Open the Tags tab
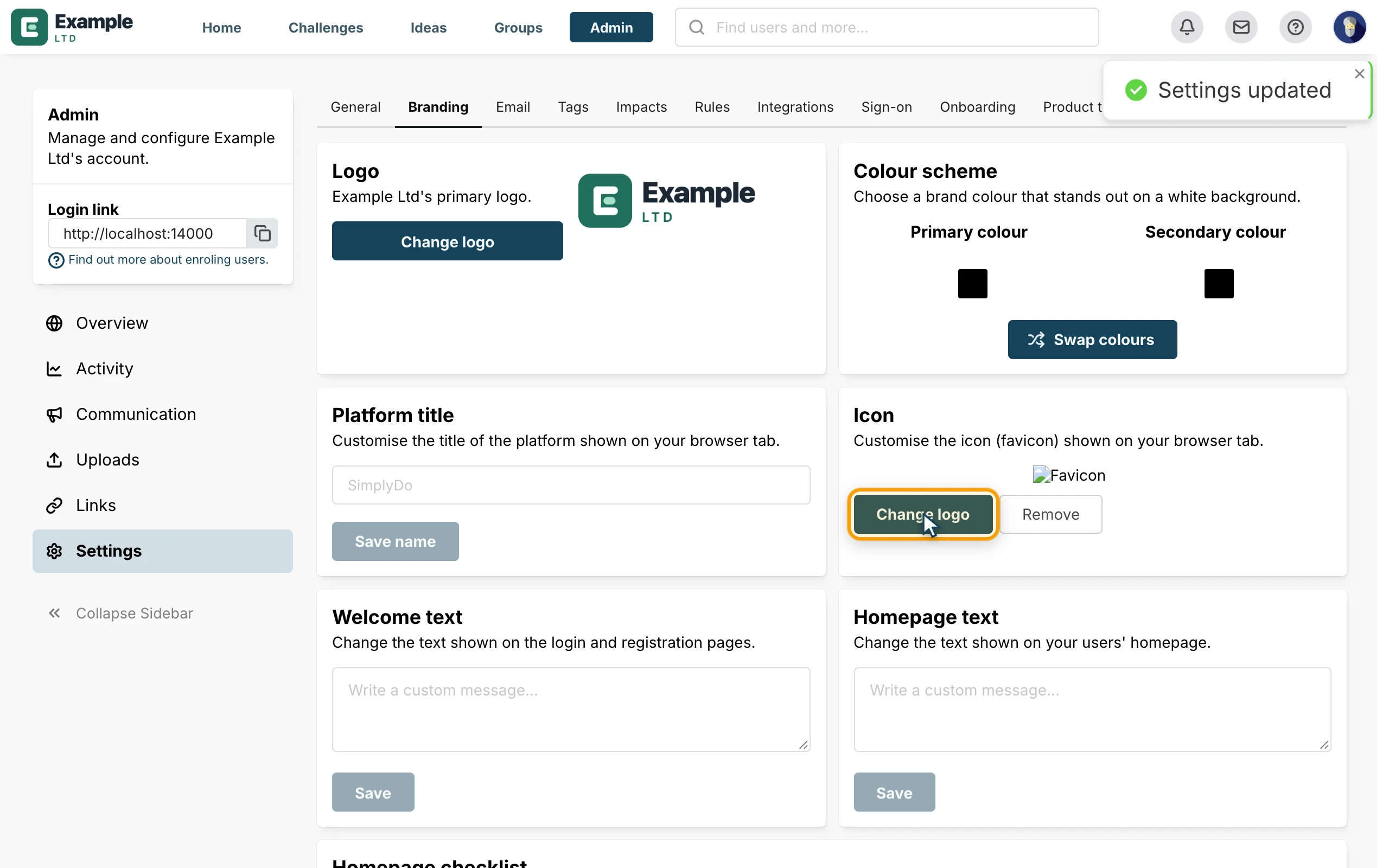Screen dimensions: 1389x868 (573, 107)
